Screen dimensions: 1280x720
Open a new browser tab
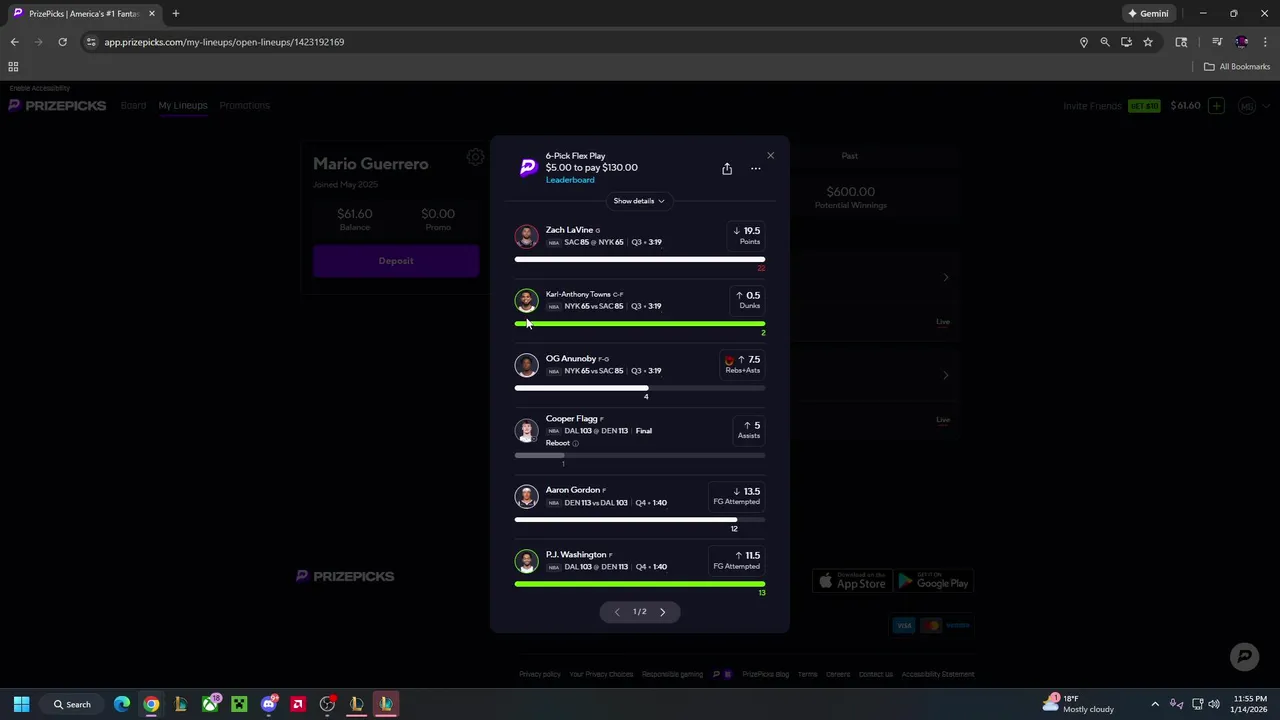tap(176, 14)
